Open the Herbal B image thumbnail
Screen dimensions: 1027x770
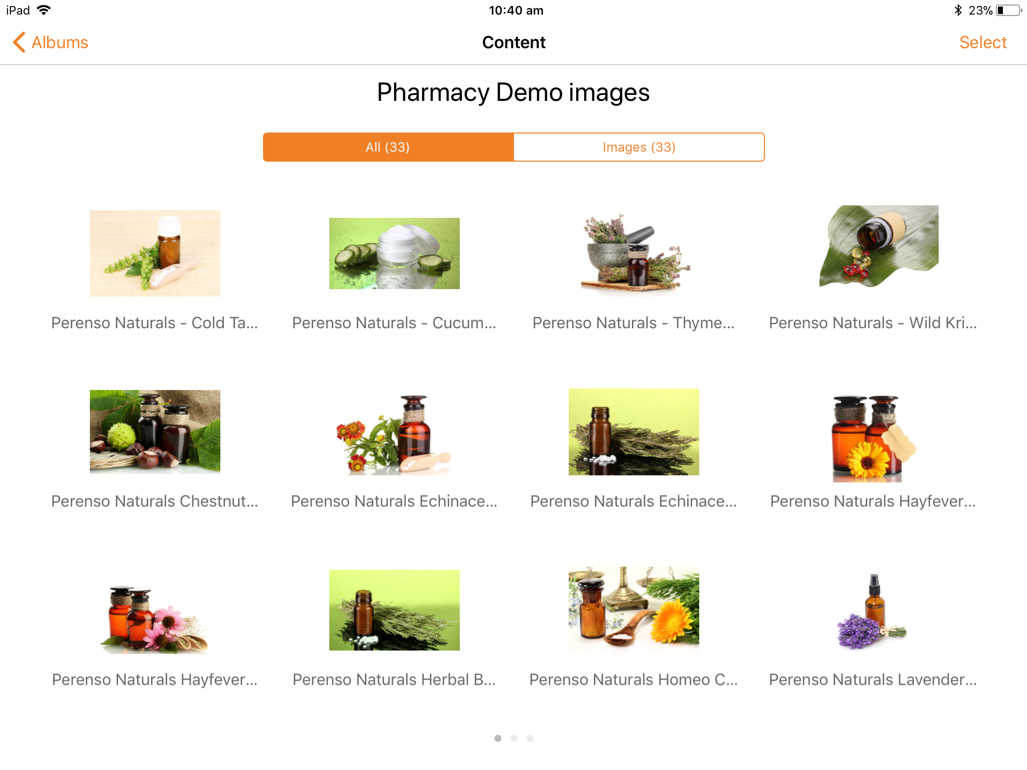point(394,610)
